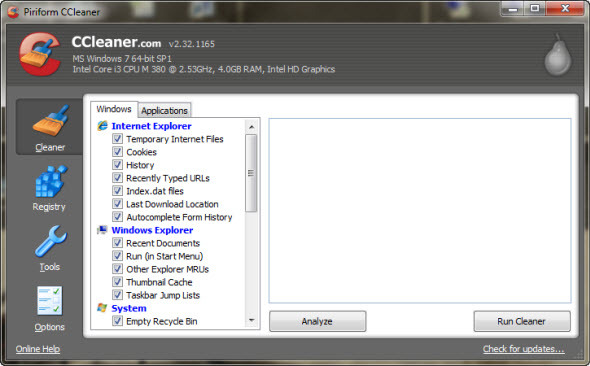Uncheck Temporary Internet Files
Image resolution: width=590 pixels, height=366 pixels.
[x=117, y=139]
